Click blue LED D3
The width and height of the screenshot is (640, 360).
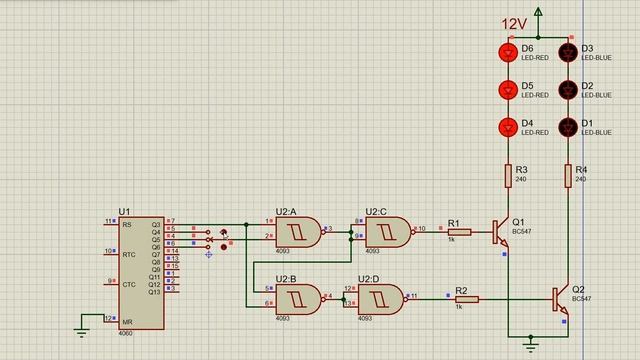[568, 53]
